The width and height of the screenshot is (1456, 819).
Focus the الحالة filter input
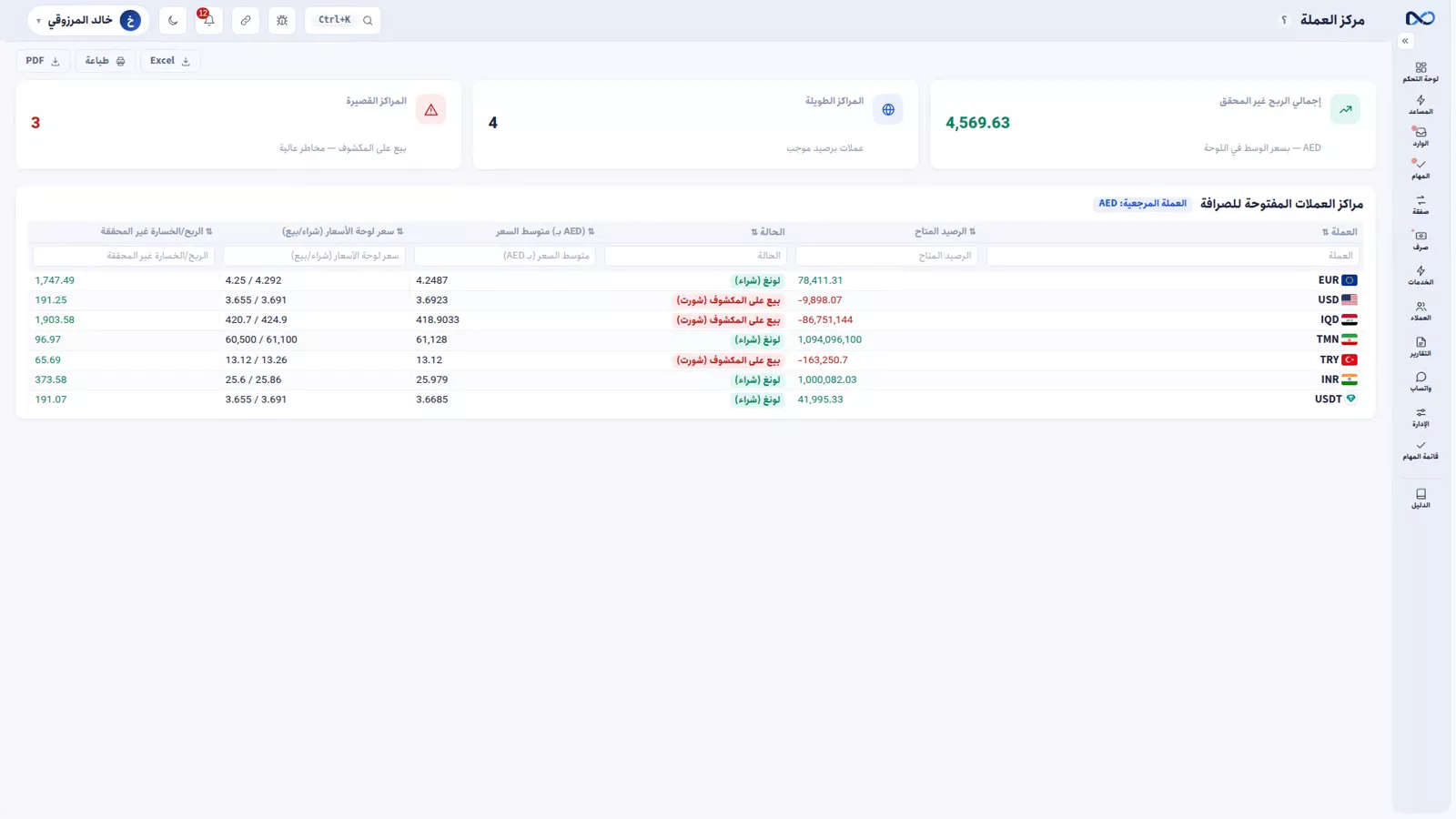click(695, 256)
